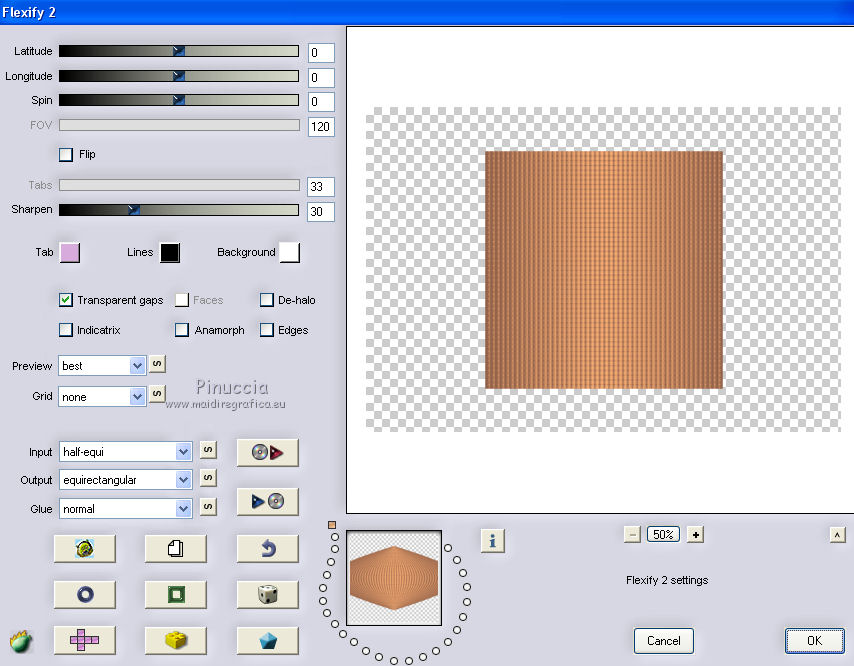Open the Grid dropdown
Screen dimensions: 854x666
tap(102, 397)
